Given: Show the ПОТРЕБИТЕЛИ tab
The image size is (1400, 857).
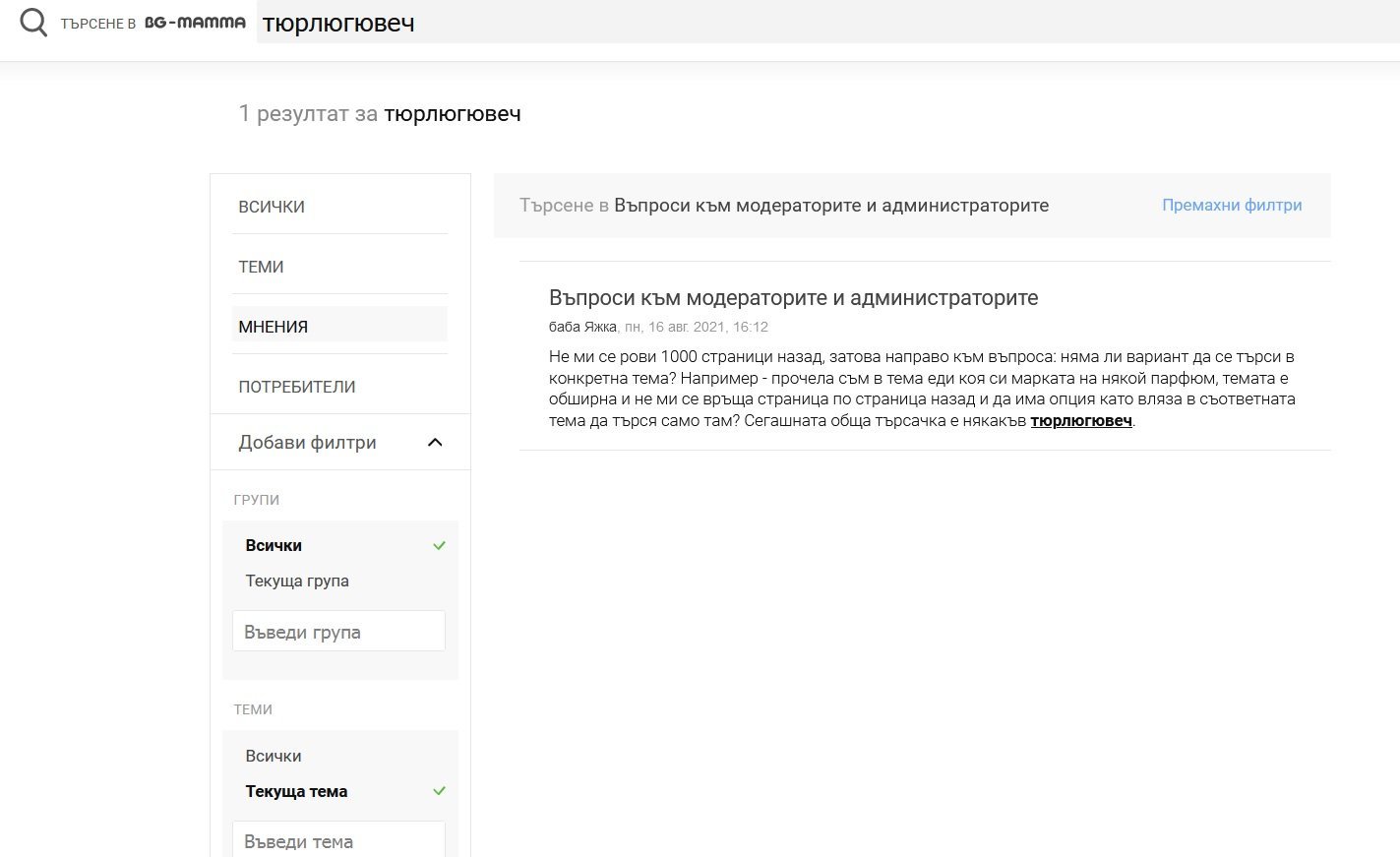Looking at the screenshot, I should click(x=297, y=387).
